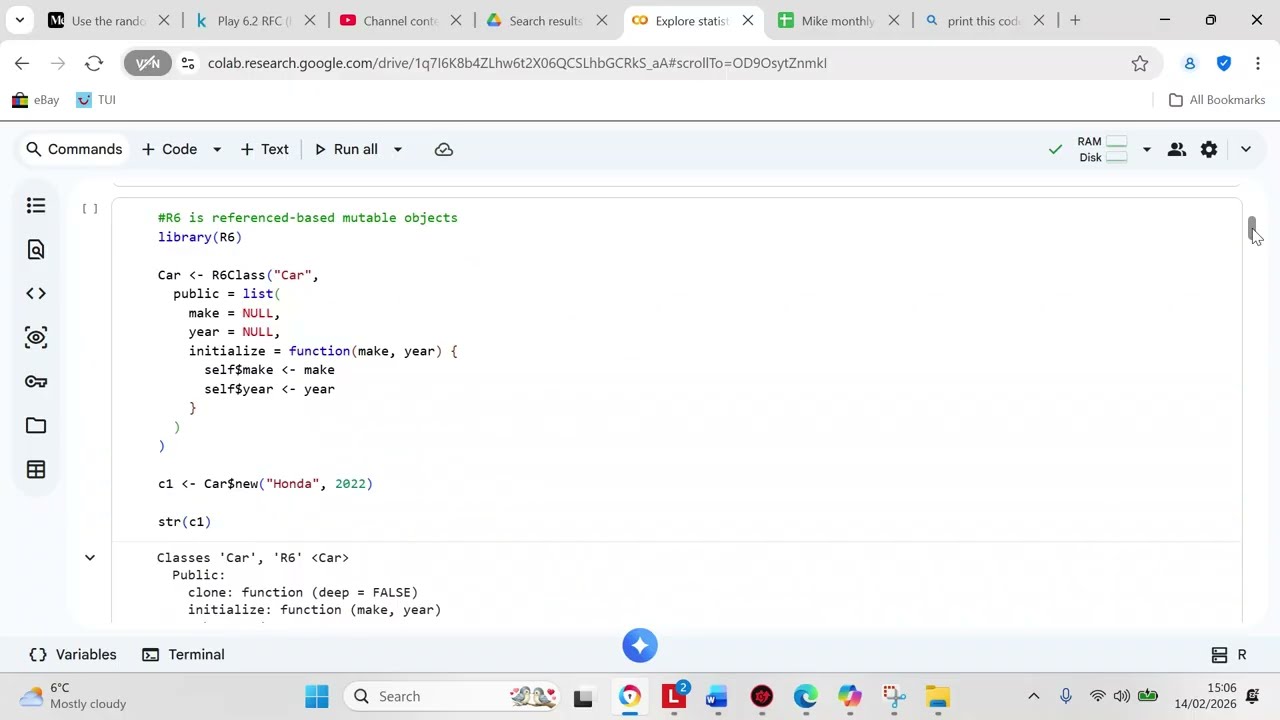Add a new Code cell
The width and height of the screenshot is (1280, 720).
170,149
